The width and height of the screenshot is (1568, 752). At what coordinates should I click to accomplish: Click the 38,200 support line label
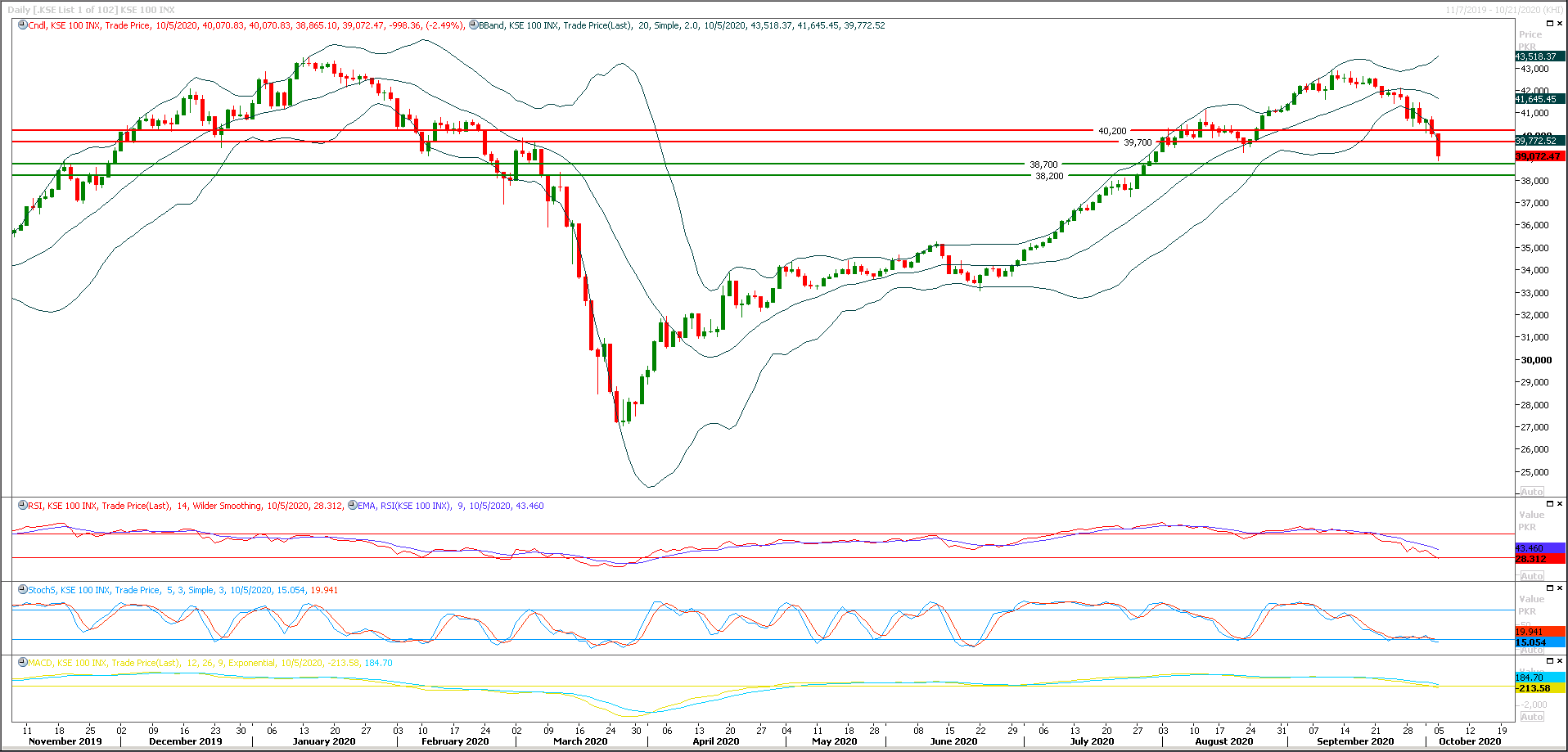1049,176
